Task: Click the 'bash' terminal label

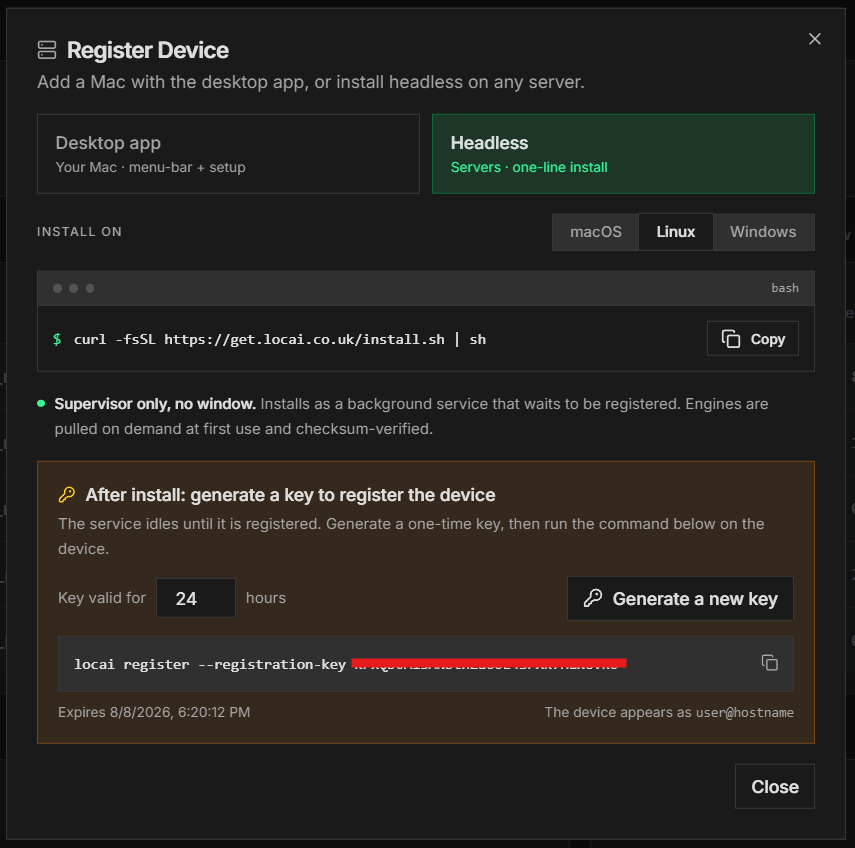Action: tap(785, 288)
